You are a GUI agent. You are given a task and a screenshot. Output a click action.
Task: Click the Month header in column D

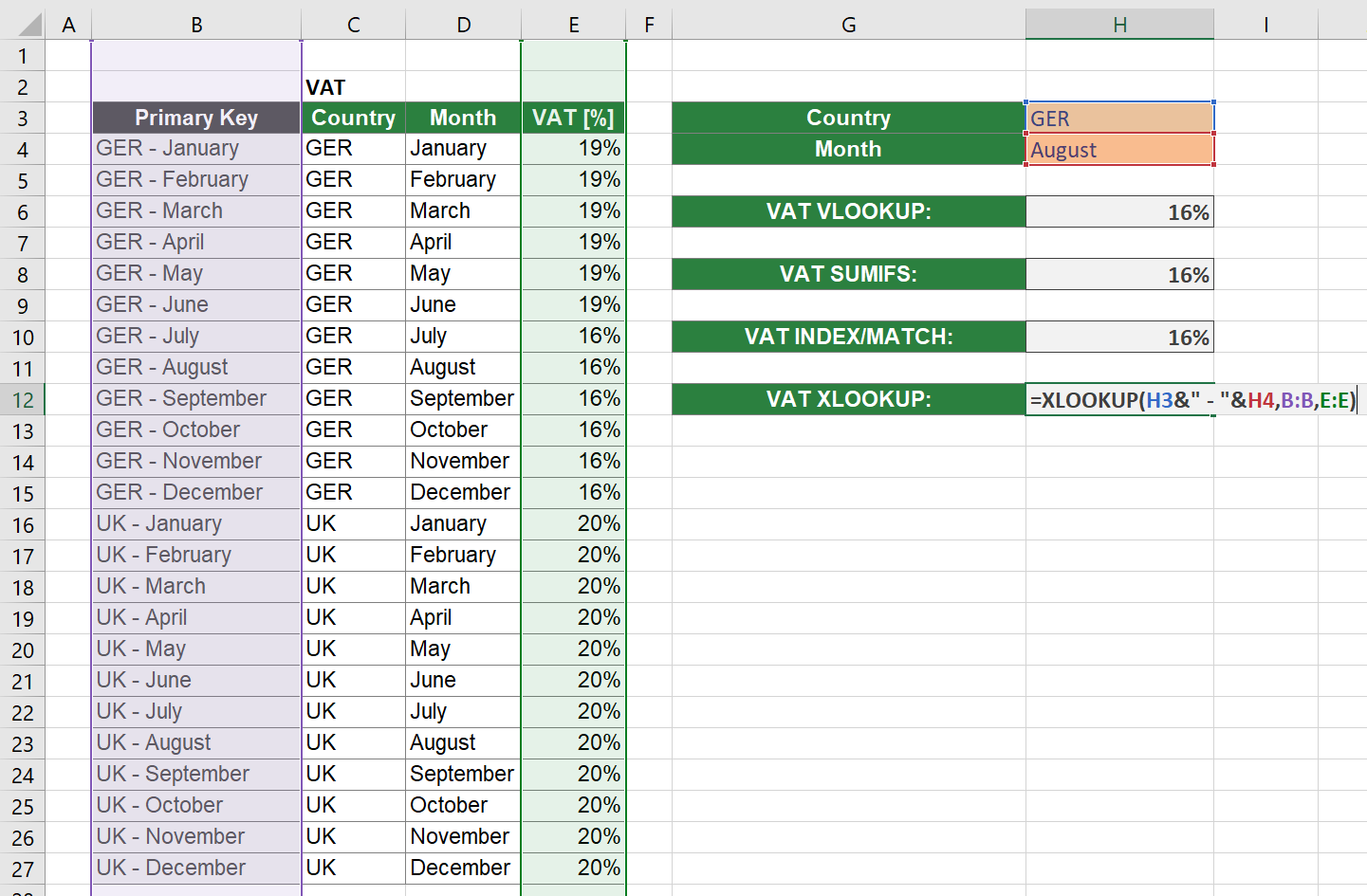click(463, 118)
